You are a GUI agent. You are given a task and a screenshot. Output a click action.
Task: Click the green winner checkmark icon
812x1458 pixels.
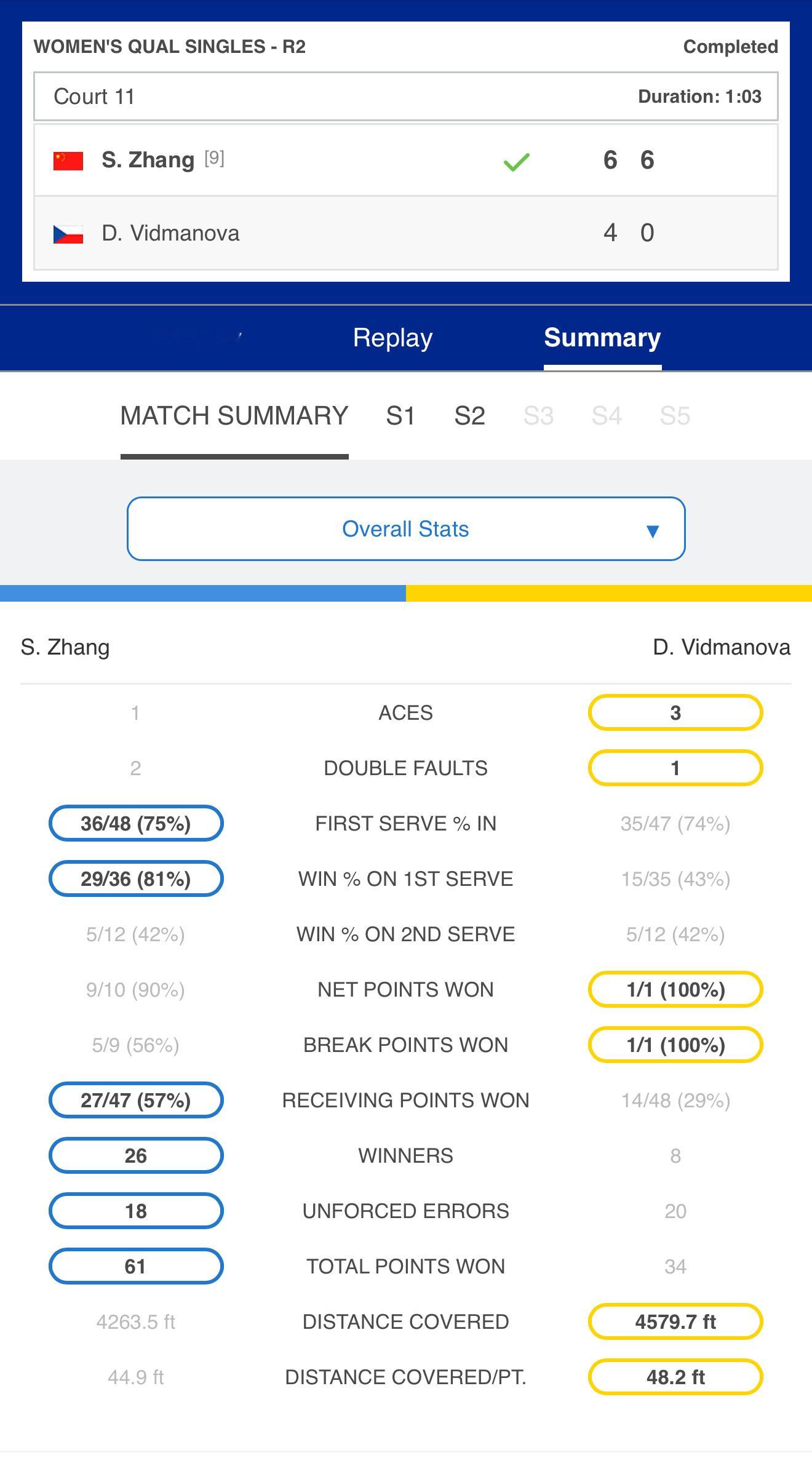point(516,162)
